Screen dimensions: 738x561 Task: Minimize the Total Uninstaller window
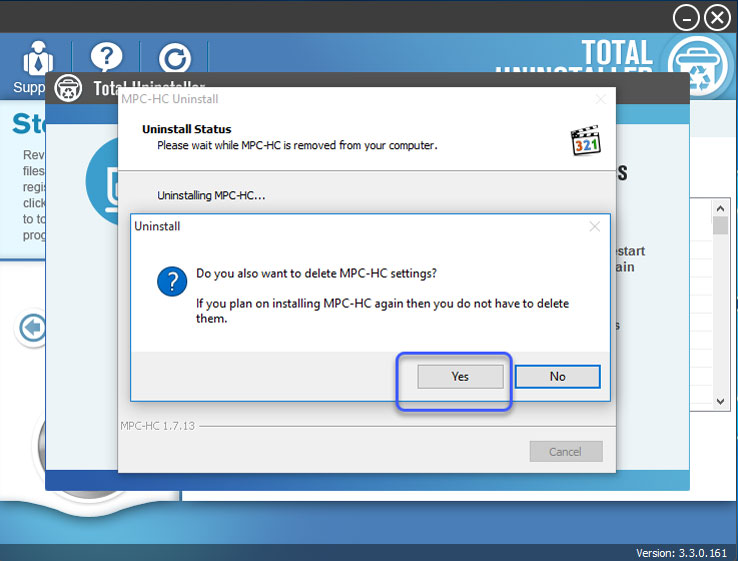point(686,18)
